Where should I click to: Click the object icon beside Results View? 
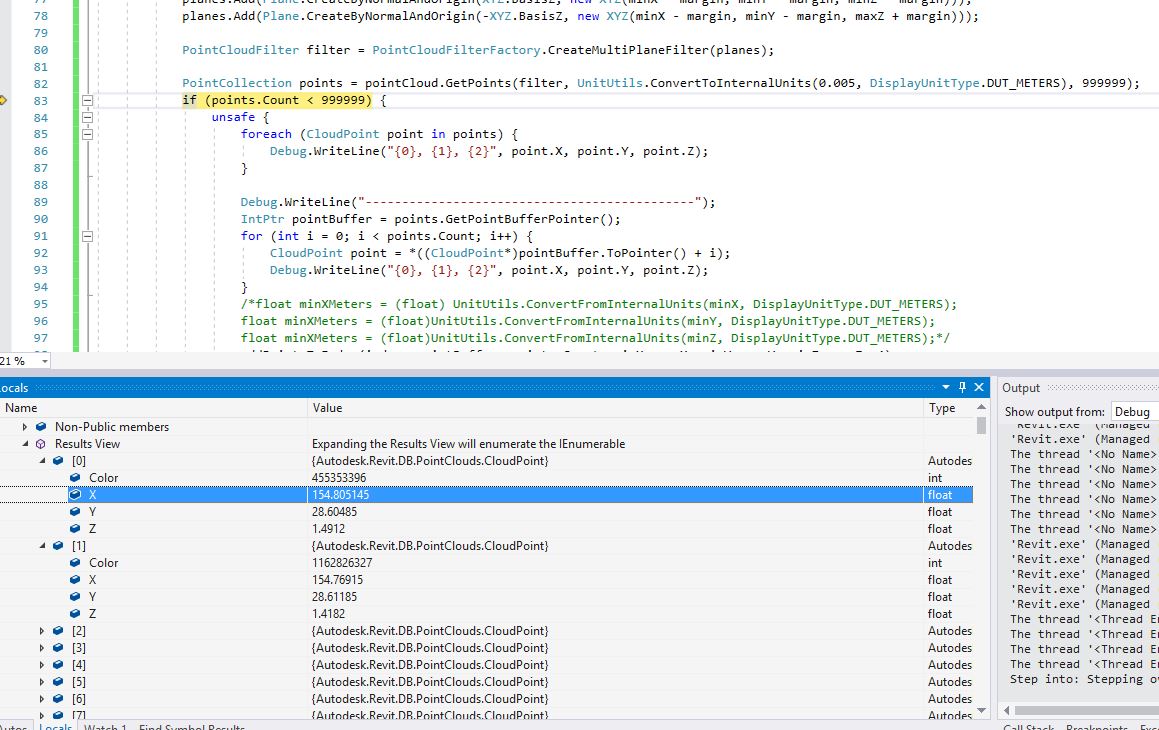(38, 443)
